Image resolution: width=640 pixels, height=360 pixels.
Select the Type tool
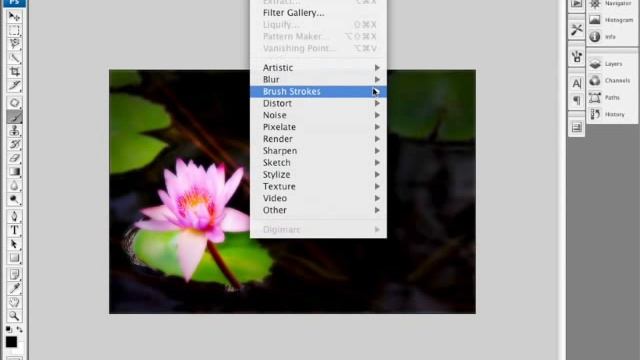tap(14, 230)
